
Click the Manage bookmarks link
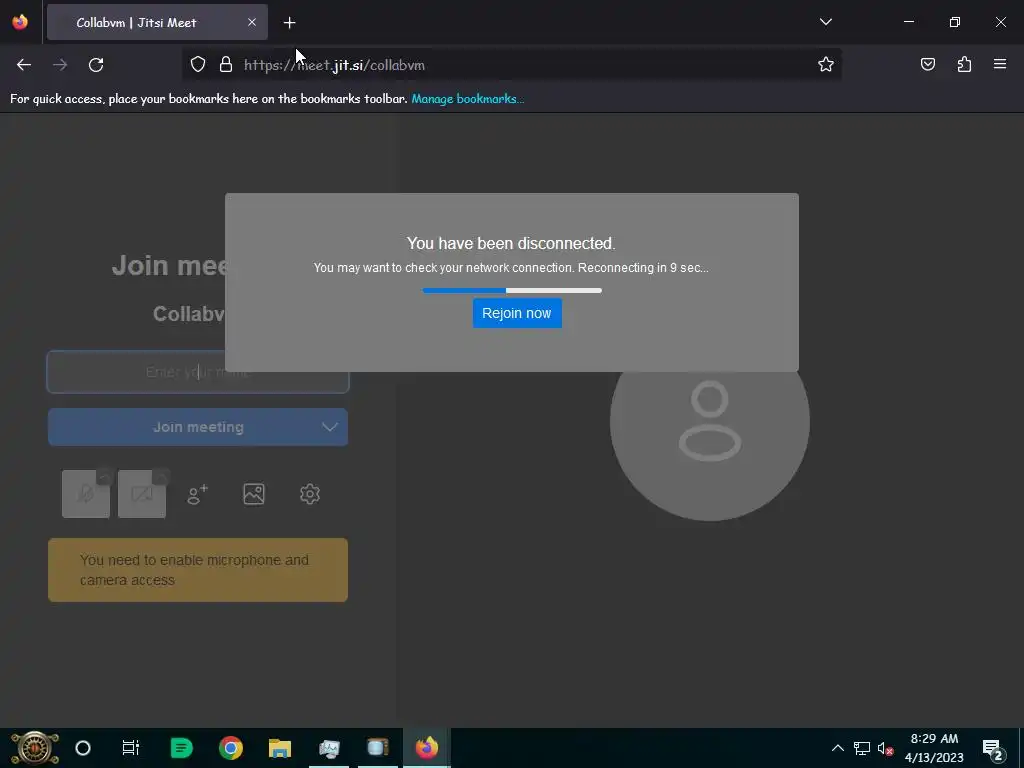[468, 99]
